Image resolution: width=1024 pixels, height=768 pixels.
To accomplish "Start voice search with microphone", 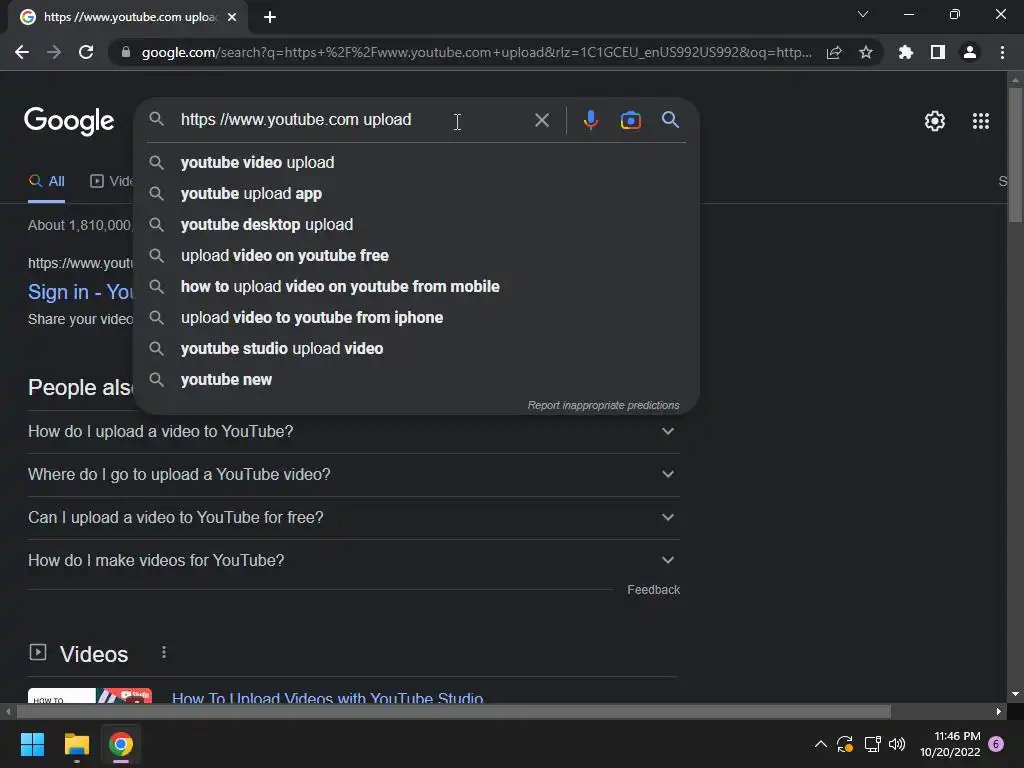I will click(590, 120).
